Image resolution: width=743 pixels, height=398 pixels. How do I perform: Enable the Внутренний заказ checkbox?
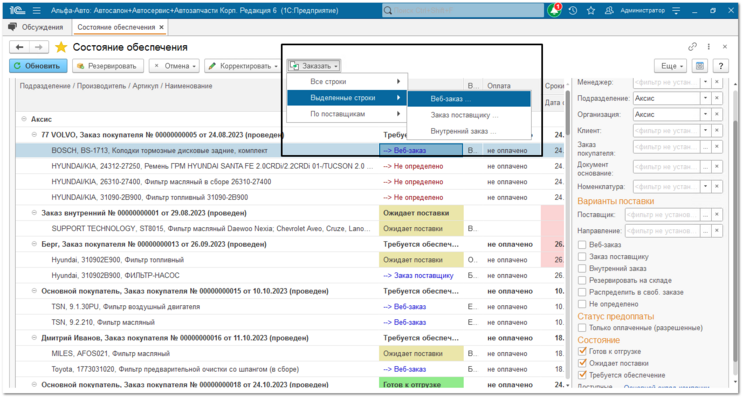tap(582, 268)
